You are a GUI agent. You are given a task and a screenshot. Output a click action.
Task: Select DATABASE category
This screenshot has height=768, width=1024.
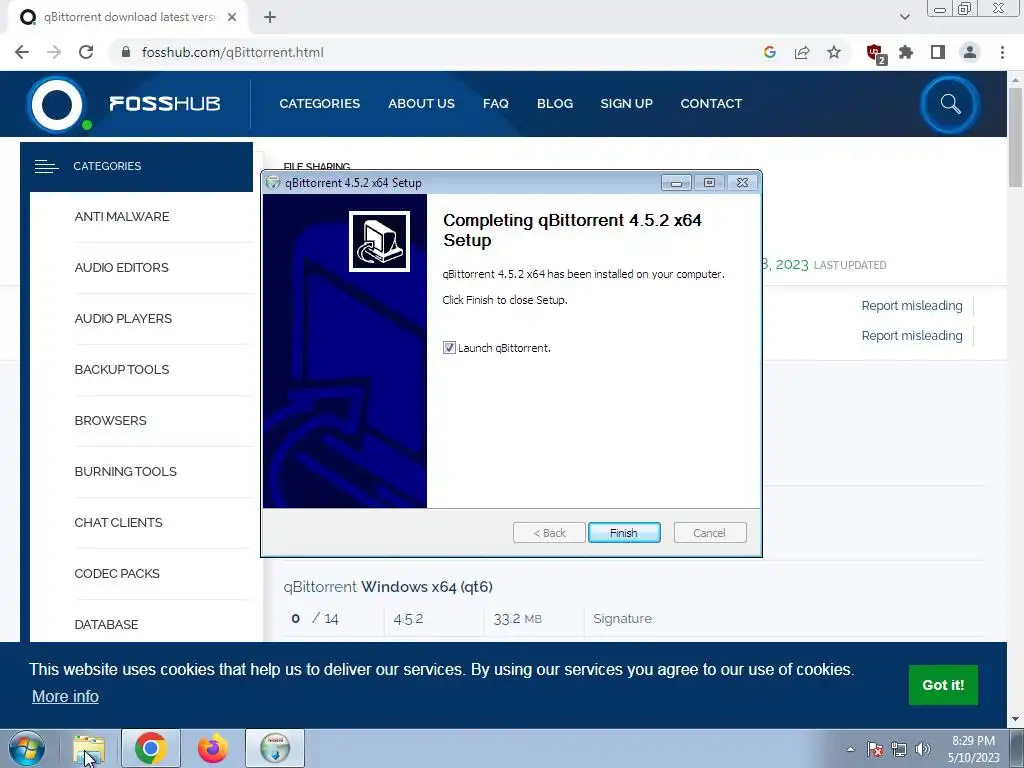tap(106, 624)
